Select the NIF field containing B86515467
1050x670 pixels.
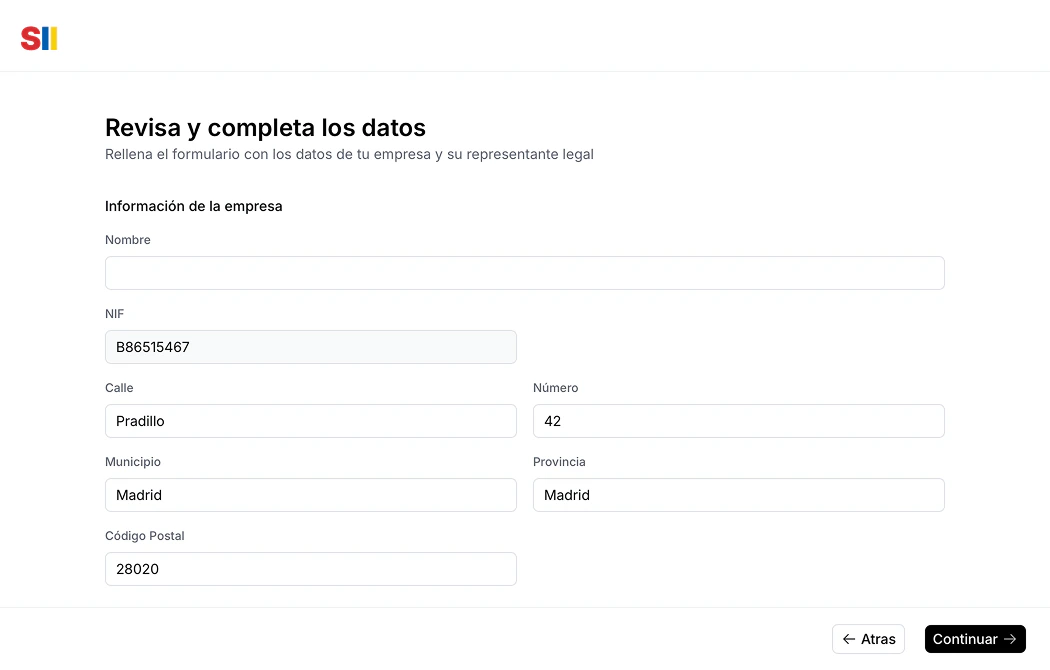coord(310,347)
